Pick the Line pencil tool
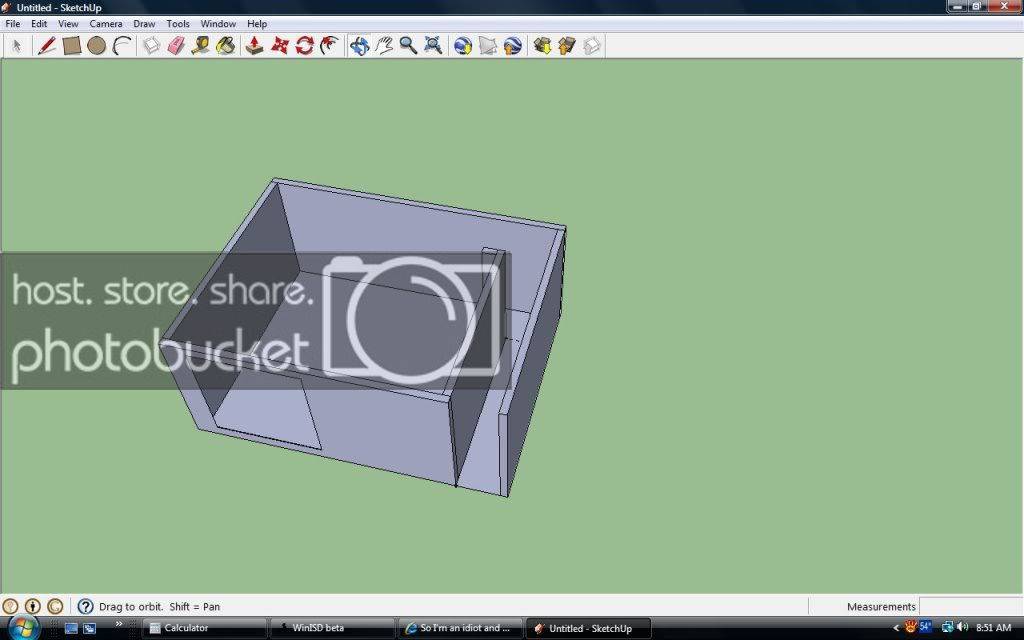1024x640 pixels. pyautogui.click(x=46, y=46)
